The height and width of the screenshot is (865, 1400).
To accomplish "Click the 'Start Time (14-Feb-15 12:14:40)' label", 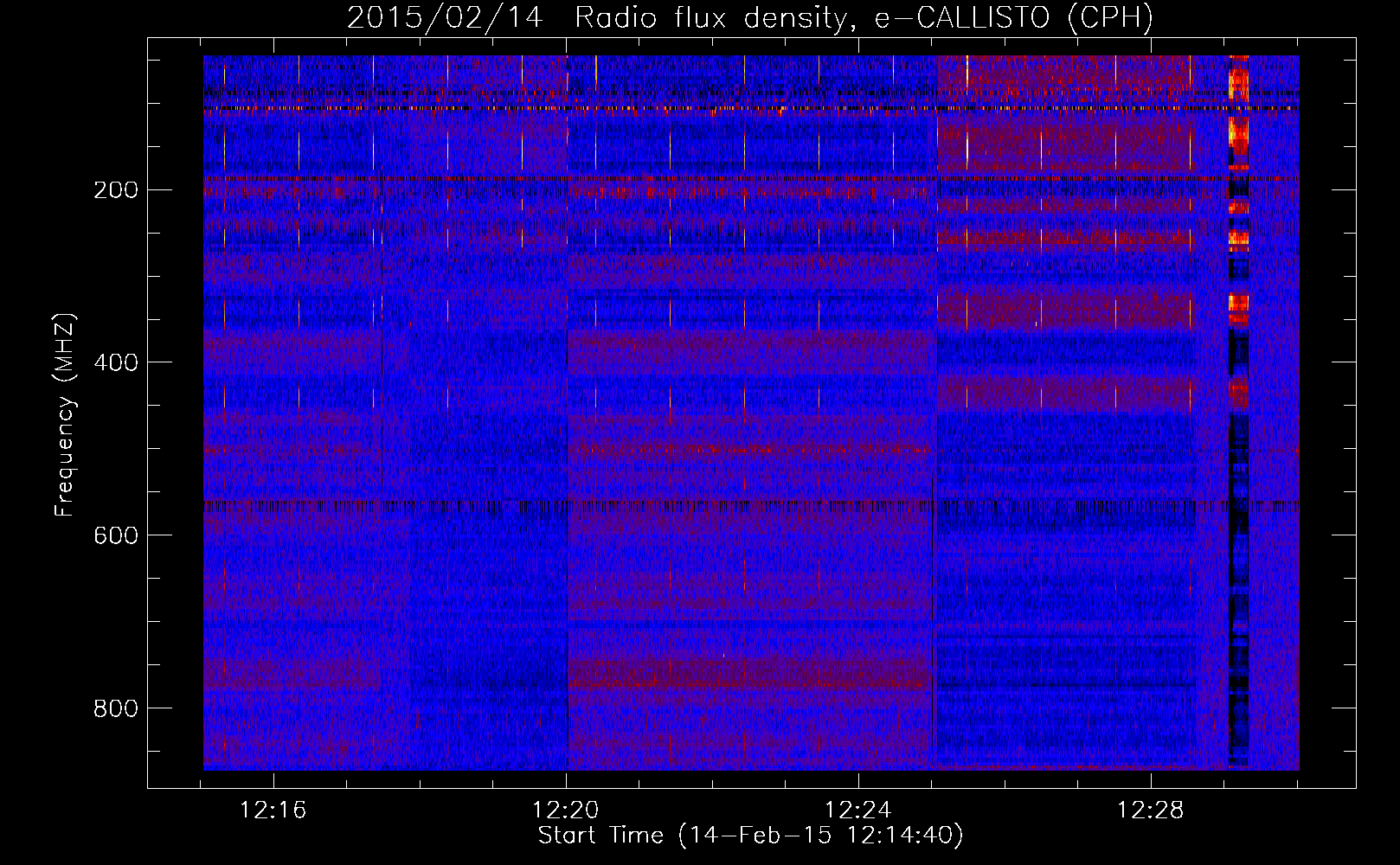I will pos(750,836).
